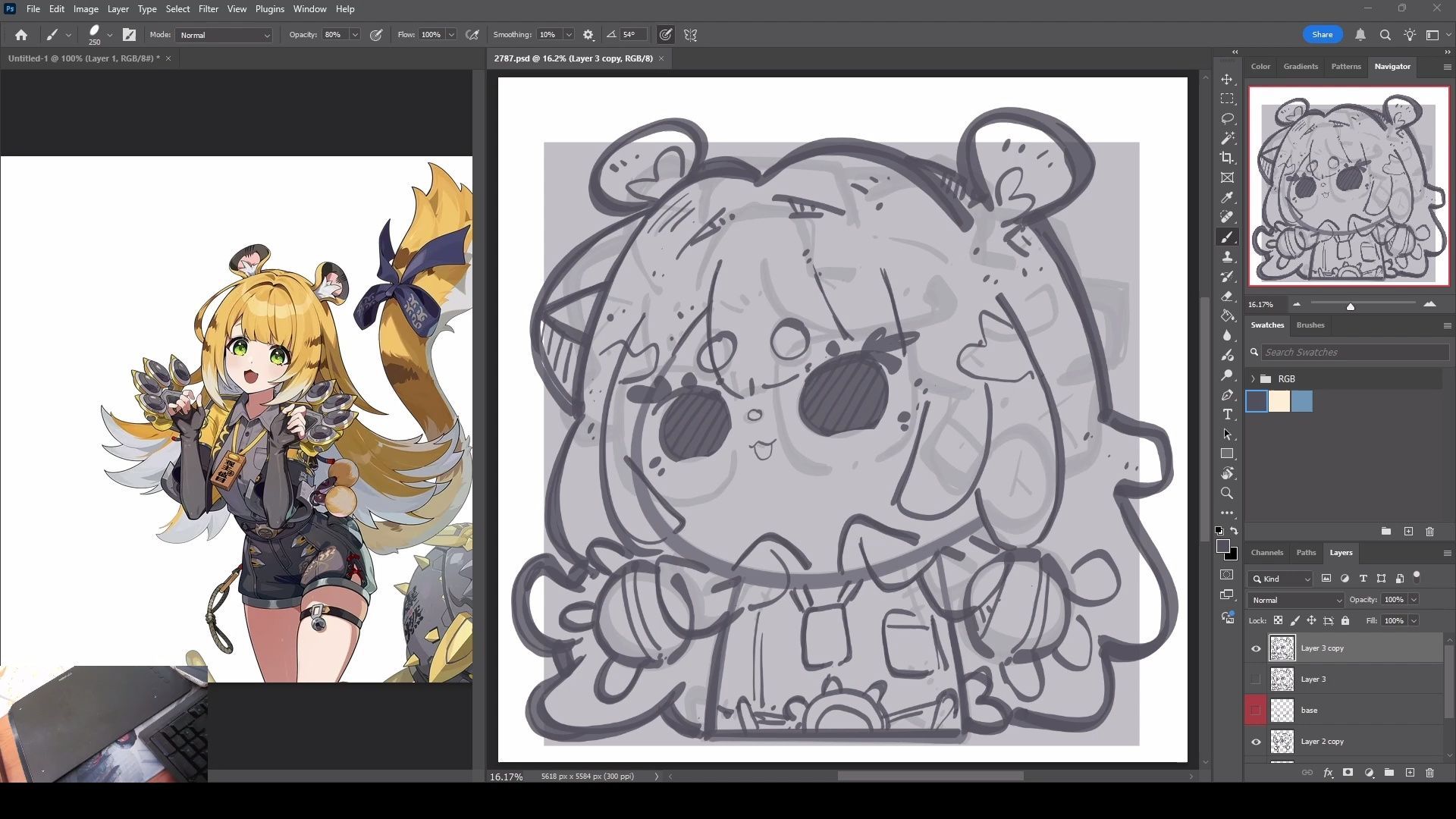1456x819 pixels.
Task: Select the Rectangle shape tool
Action: pyautogui.click(x=1227, y=454)
